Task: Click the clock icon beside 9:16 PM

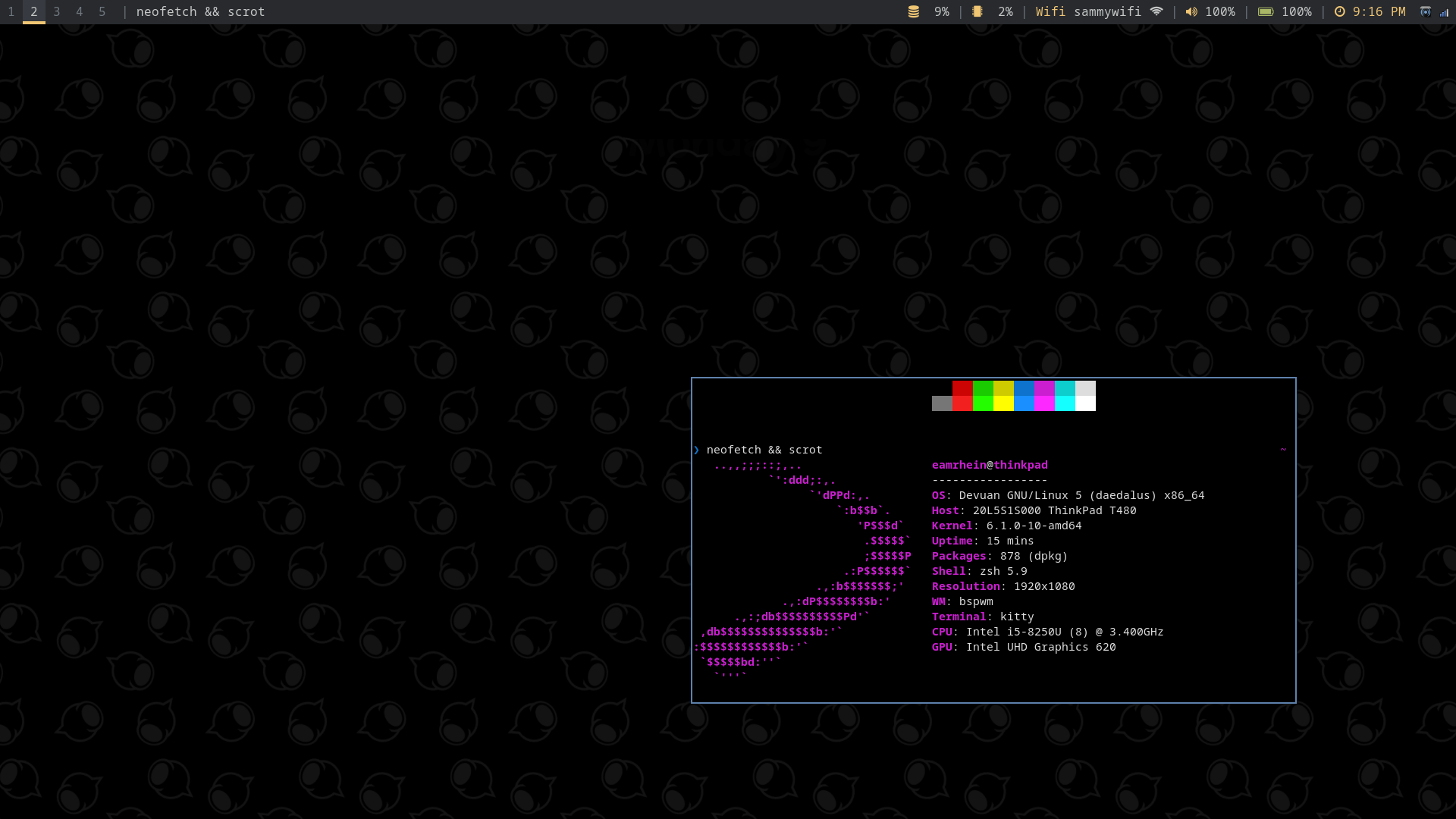Action: [1340, 11]
